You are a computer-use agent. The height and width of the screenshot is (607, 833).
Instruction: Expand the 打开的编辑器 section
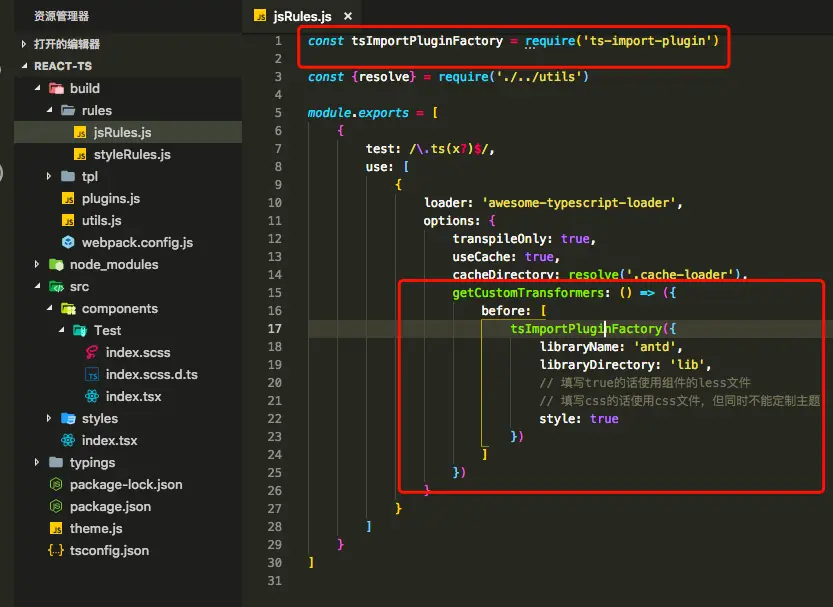pyautogui.click(x=23, y=44)
